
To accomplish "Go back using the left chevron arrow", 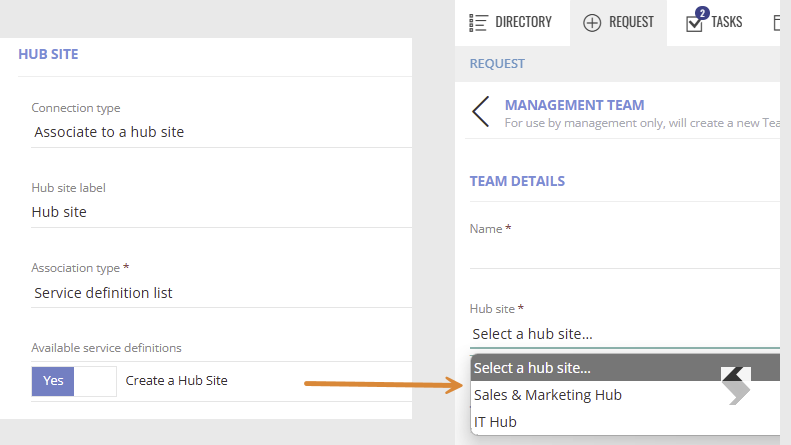I will (x=480, y=112).
